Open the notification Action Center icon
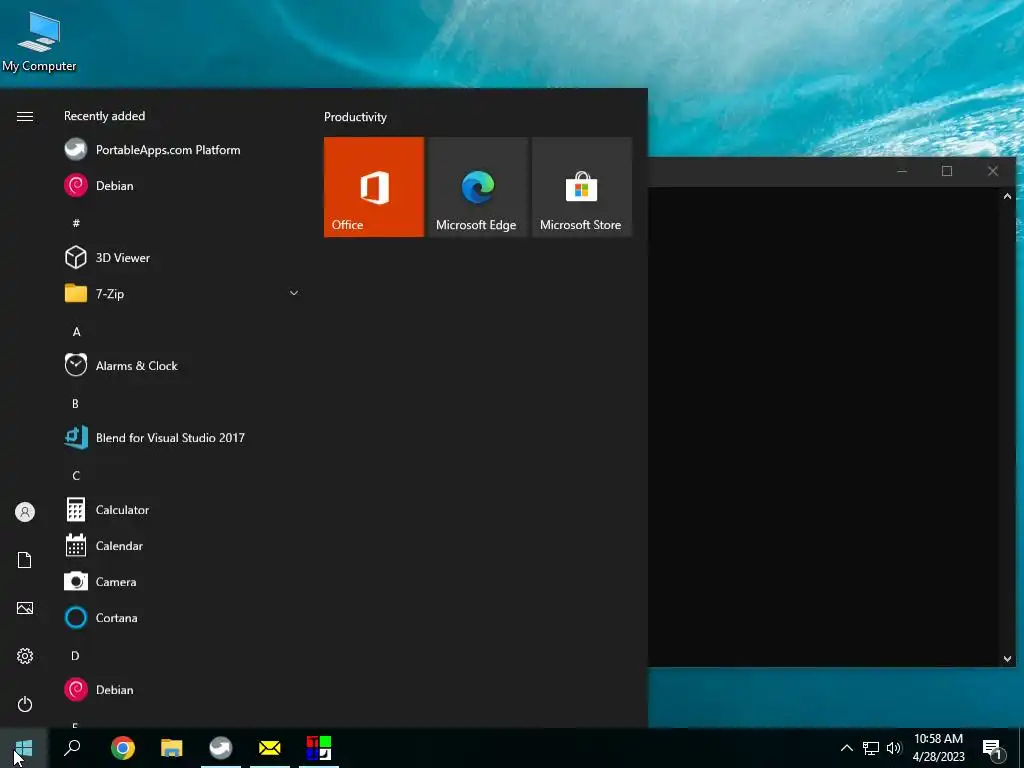The height and width of the screenshot is (768, 1024). [x=993, y=748]
